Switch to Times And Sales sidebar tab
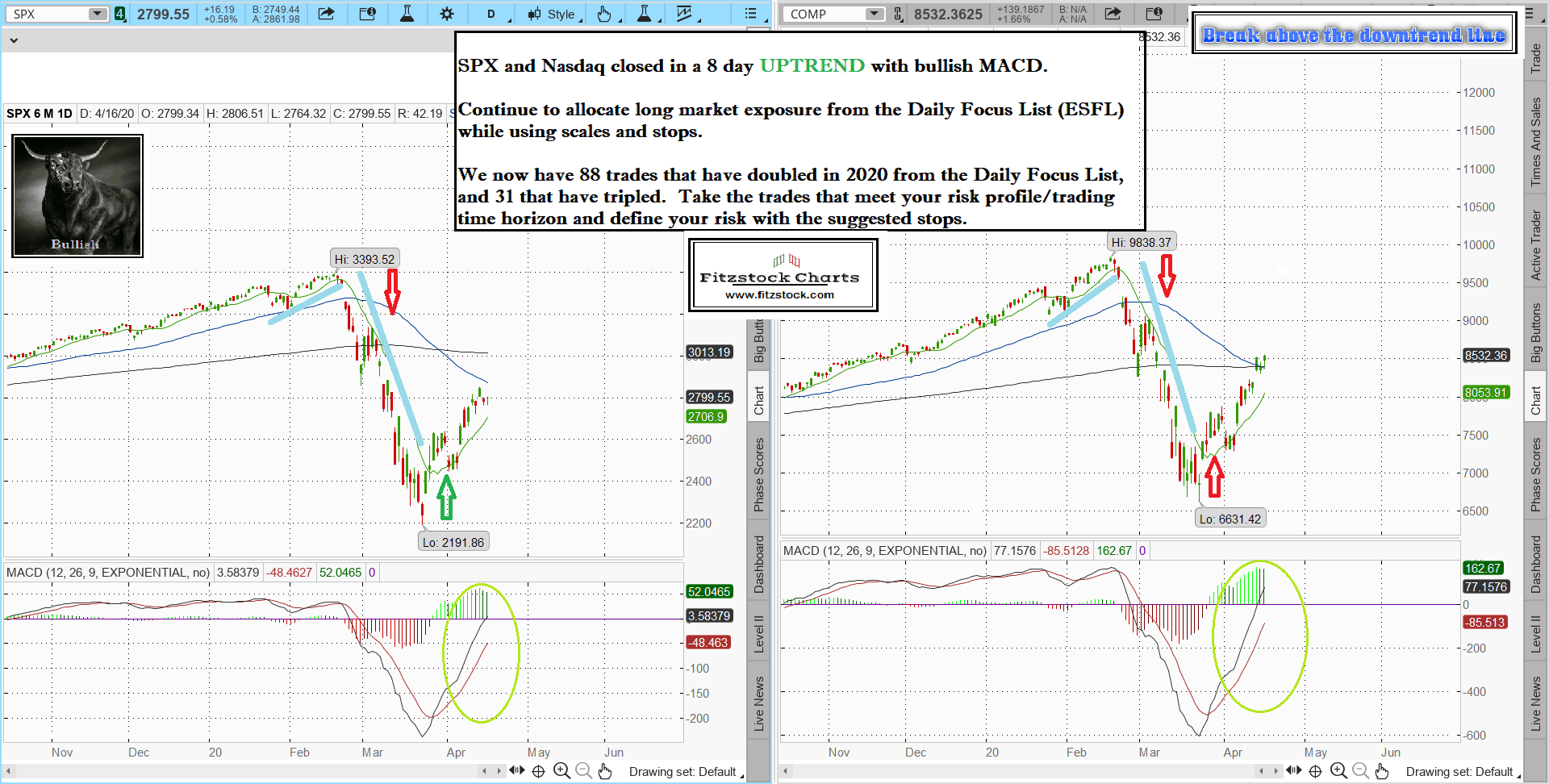 [1536, 142]
